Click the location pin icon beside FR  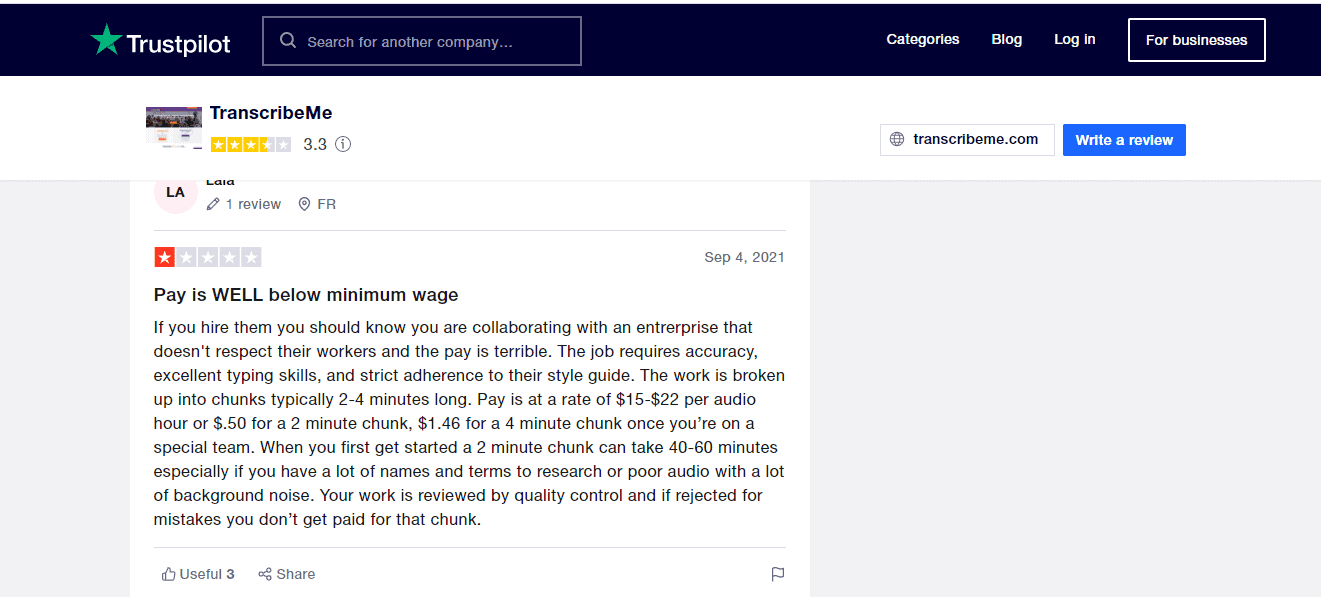point(304,204)
